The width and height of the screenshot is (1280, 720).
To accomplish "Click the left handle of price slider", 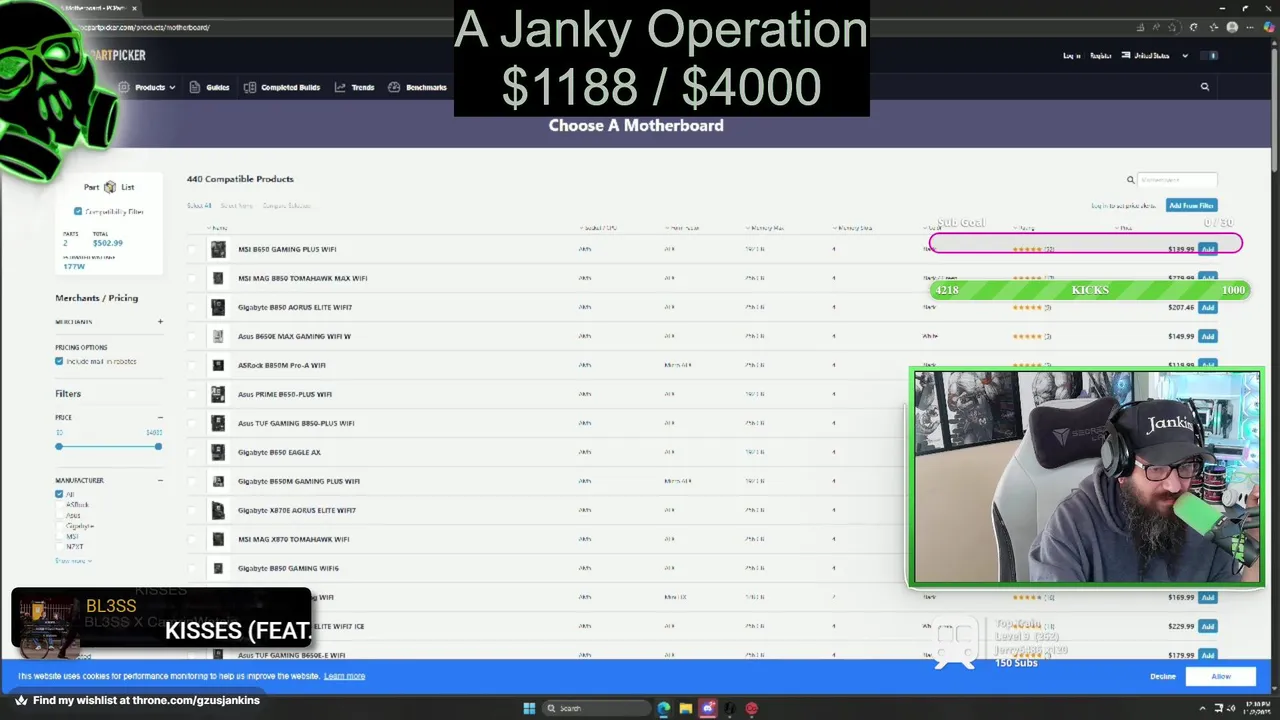I will [59, 446].
